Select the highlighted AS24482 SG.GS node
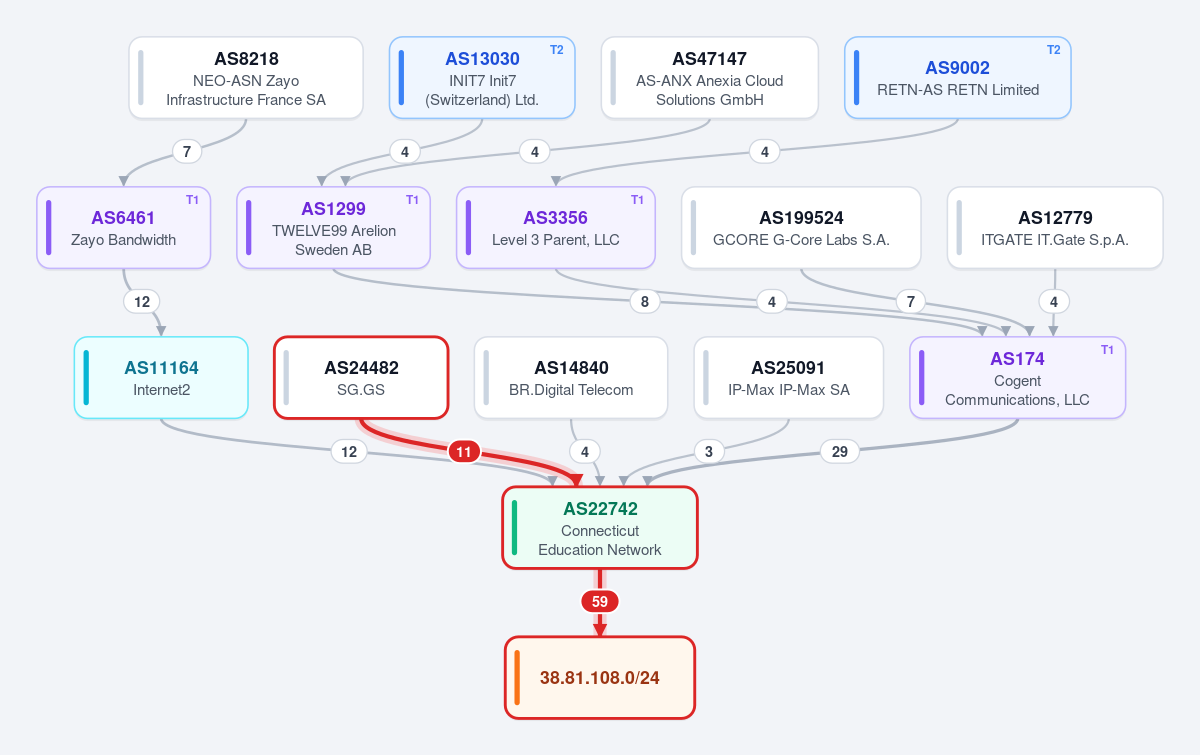 [x=361, y=378]
